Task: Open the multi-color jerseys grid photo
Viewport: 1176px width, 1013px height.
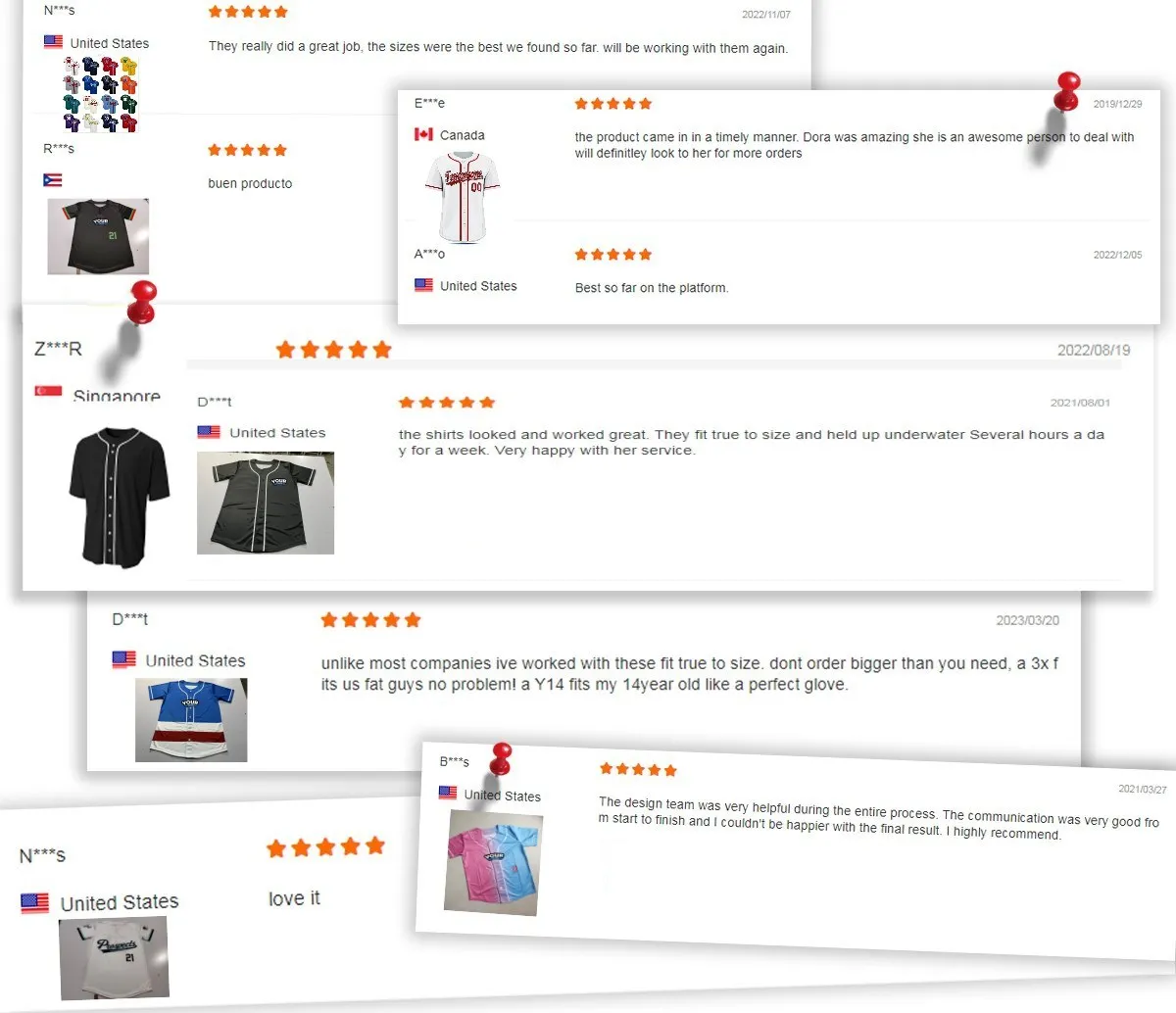Action: (x=101, y=94)
